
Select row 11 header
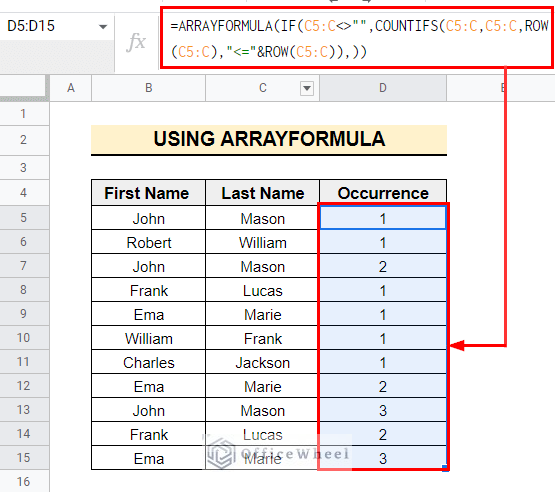[23, 362]
